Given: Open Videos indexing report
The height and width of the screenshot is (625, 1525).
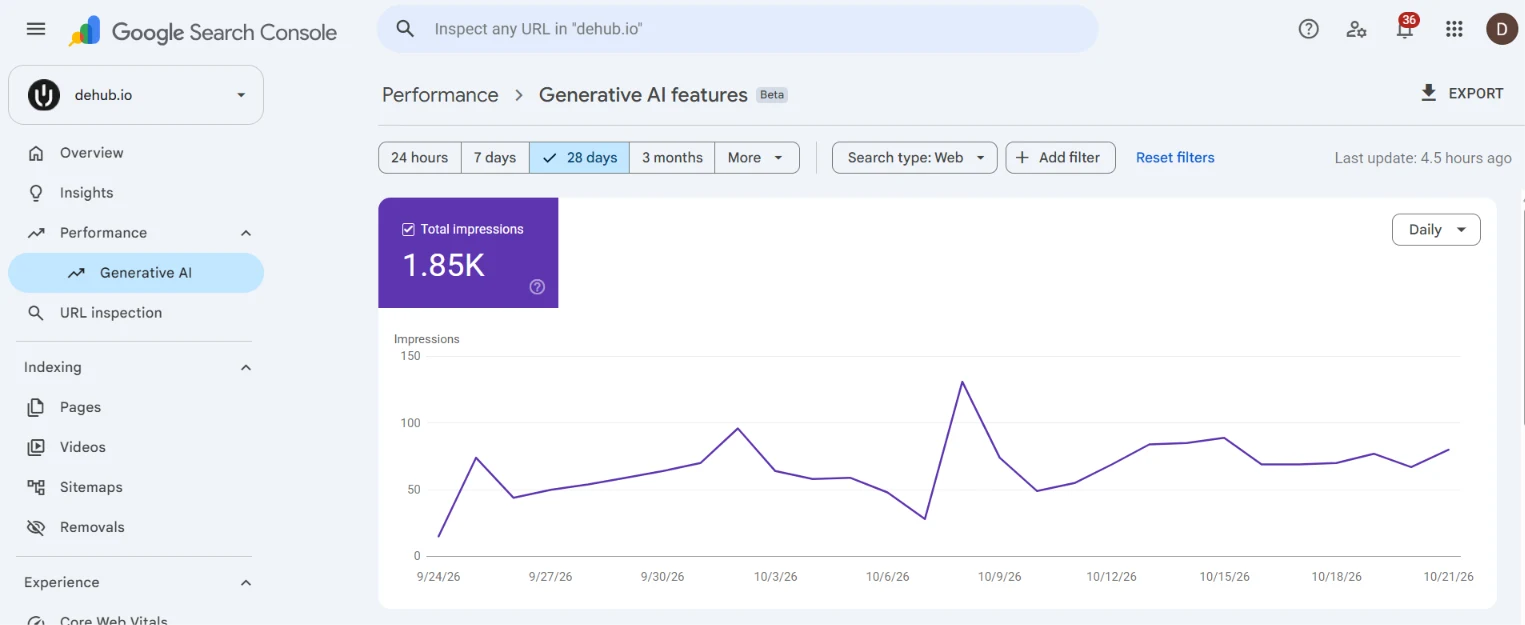Looking at the screenshot, I should [x=136, y=447].
